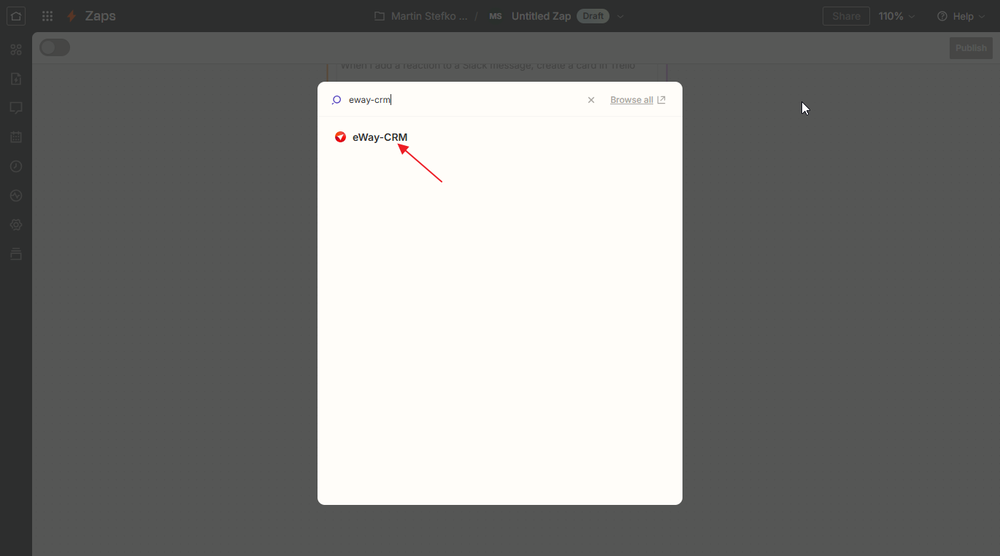Open the Help menu
This screenshot has height=556, width=1000.
click(x=961, y=16)
